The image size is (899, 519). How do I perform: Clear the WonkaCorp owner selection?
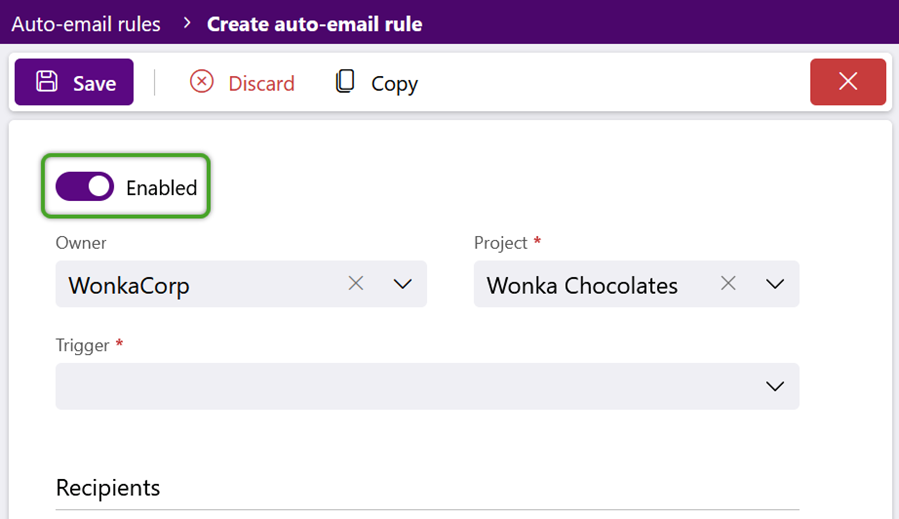click(x=356, y=283)
